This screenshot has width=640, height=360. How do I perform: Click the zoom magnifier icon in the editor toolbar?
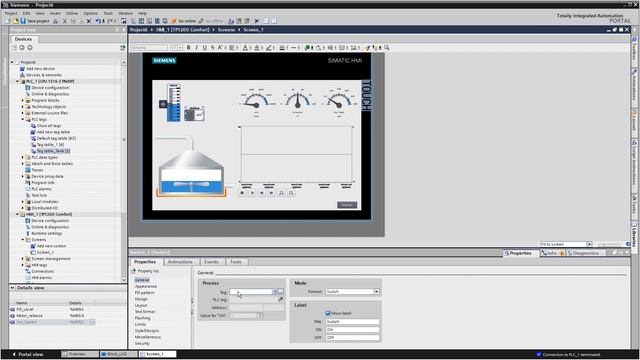tap(387, 48)
